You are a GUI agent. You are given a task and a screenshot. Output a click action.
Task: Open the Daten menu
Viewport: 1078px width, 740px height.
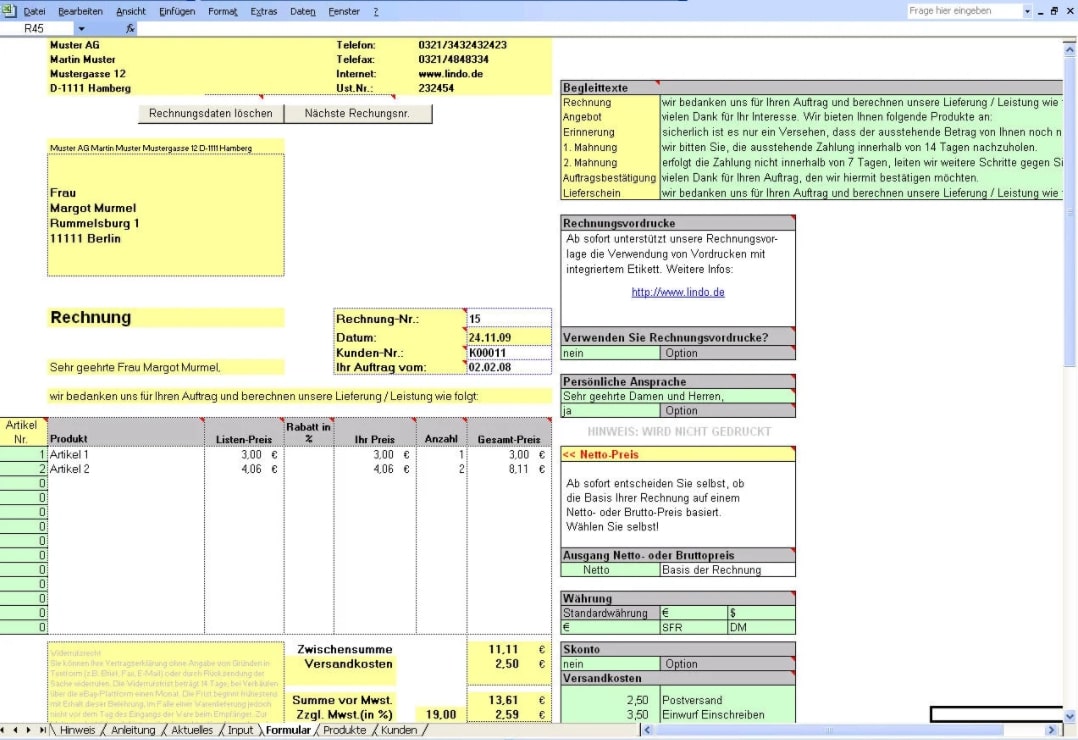click(x=302, y=11)
